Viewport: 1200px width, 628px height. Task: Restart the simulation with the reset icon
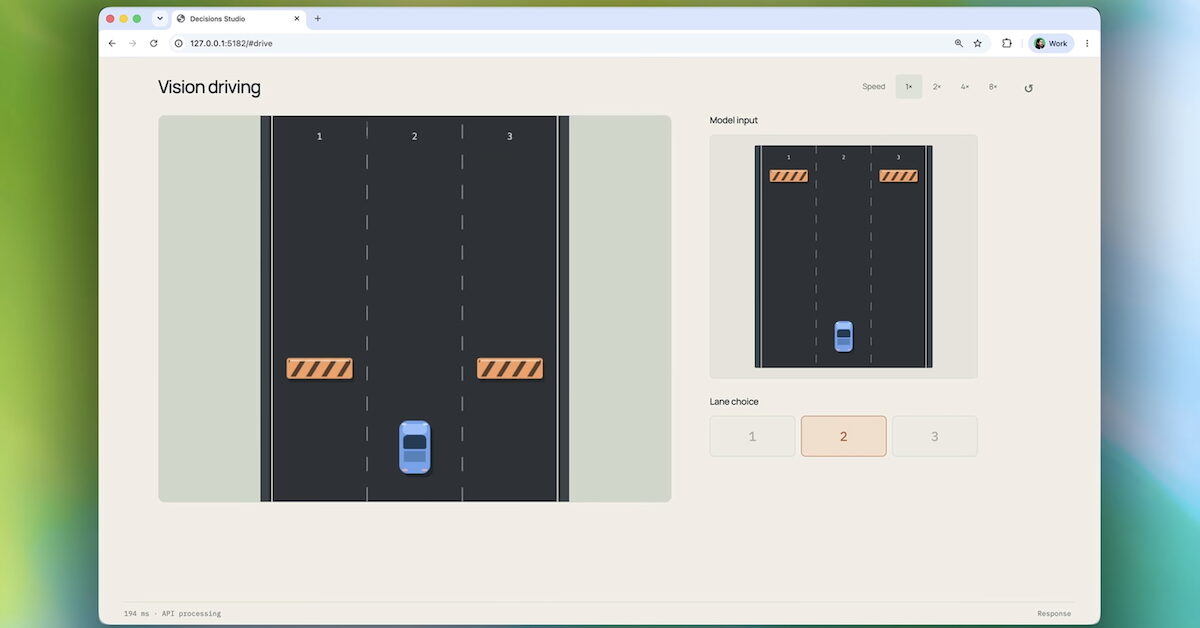[x=1028, y=88]
